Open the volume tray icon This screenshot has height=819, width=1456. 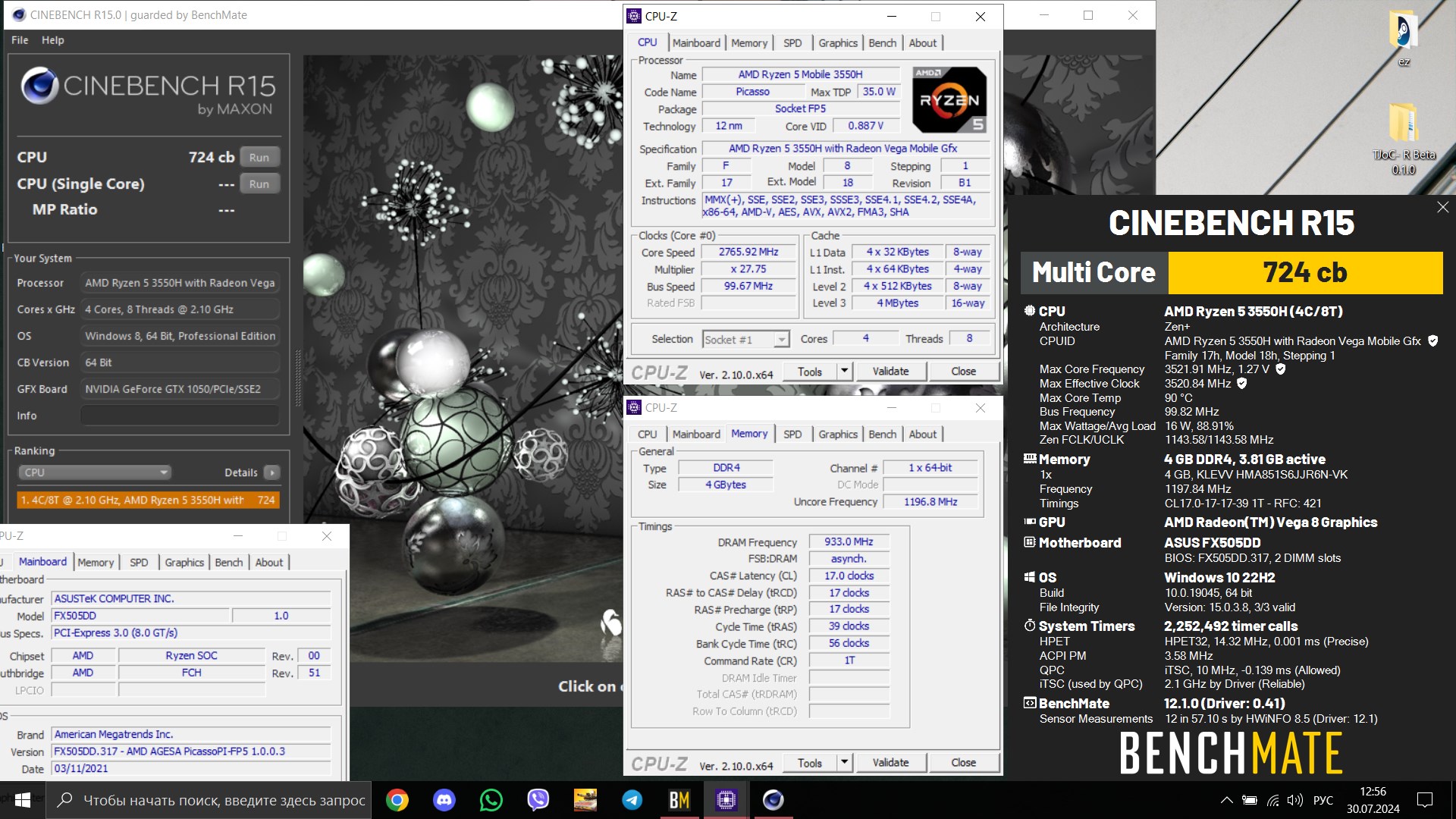pyautogui.click(x=1295, y=800)
